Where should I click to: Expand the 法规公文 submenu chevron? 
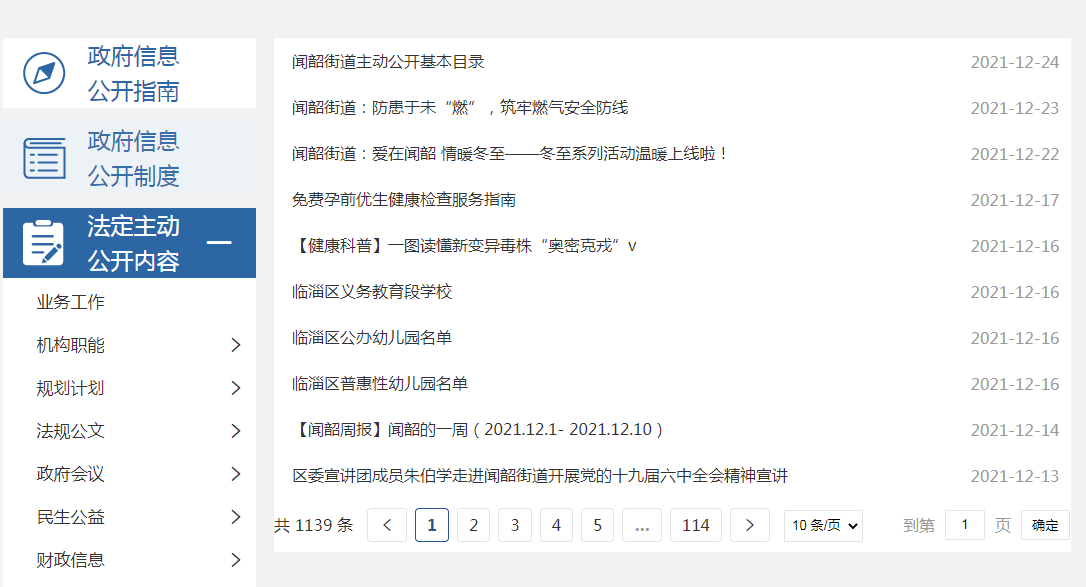click(x=236, y=431)
